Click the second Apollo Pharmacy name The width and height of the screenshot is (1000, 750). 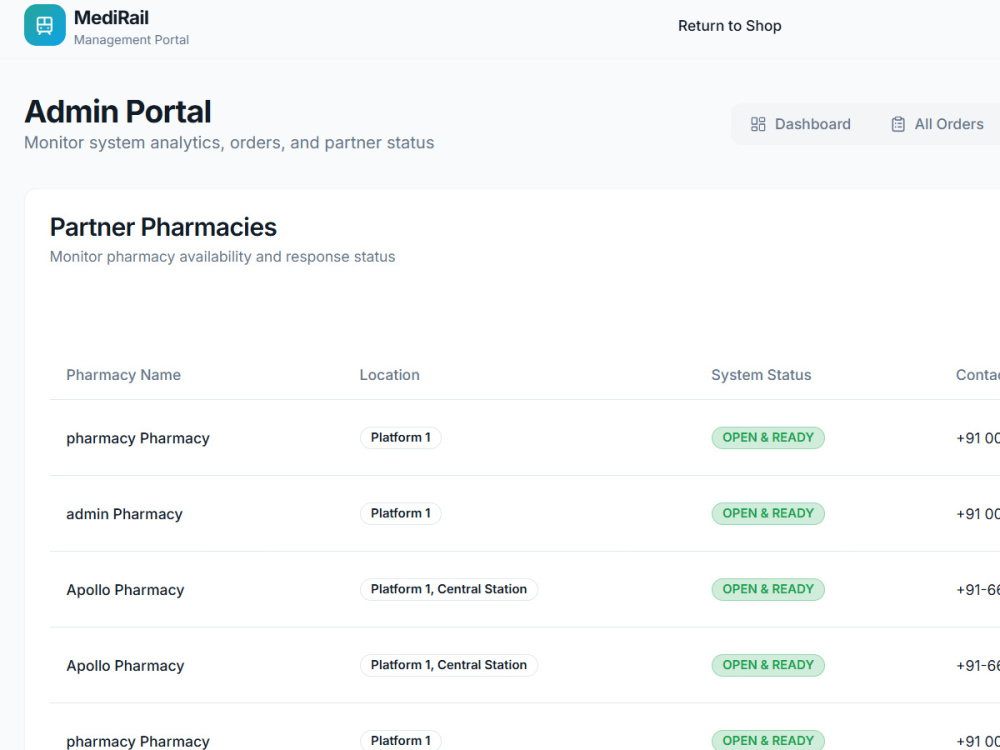125,666
